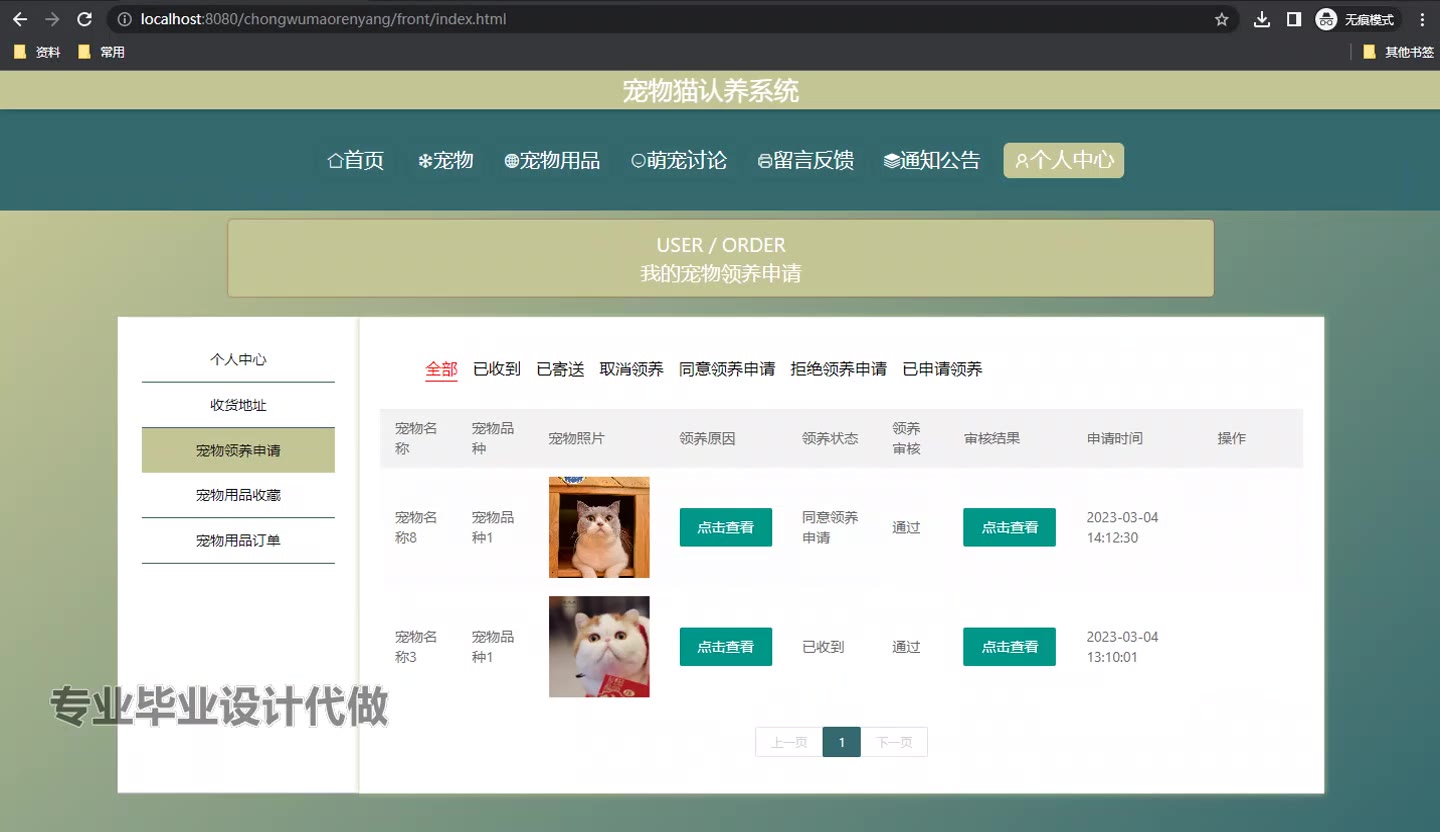Click the 同意领养申请 status cell
Viewport: 1440px width, 832px height.
point(830,527)
